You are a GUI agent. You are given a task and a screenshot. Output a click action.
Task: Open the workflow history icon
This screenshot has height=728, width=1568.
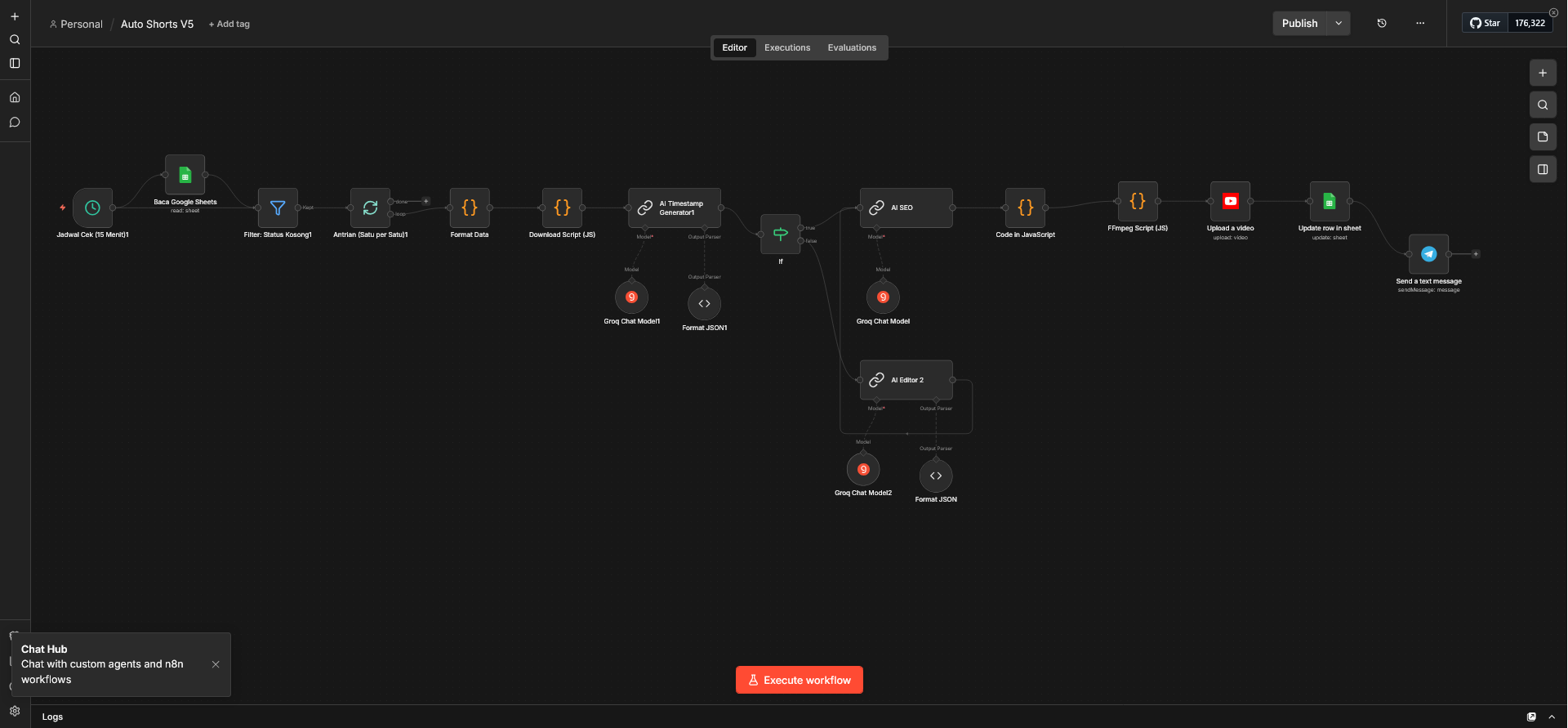(x=1382, y=24)
